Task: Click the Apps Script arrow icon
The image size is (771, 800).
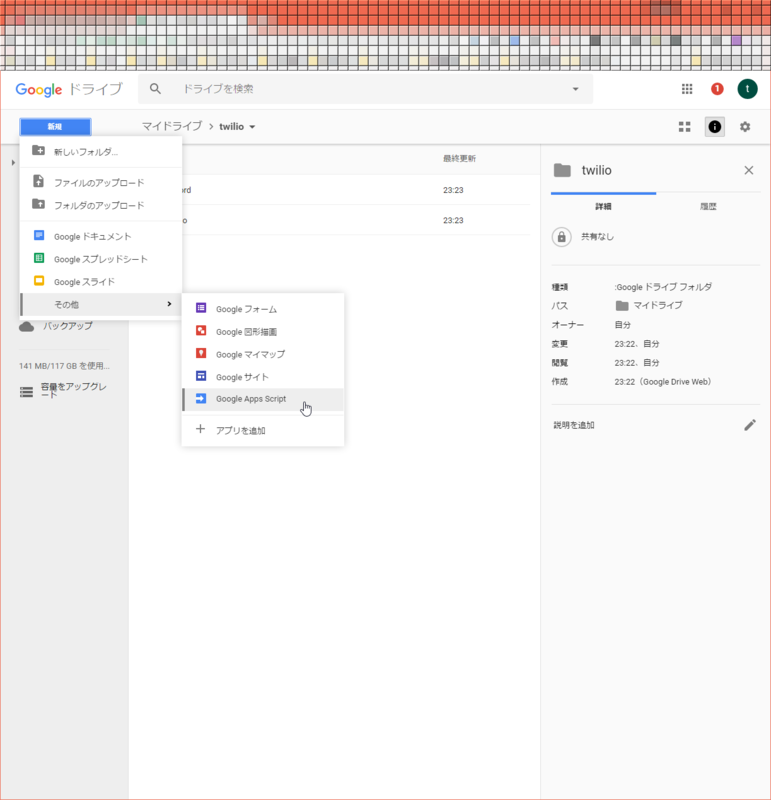Action: [x=201, y=398]
